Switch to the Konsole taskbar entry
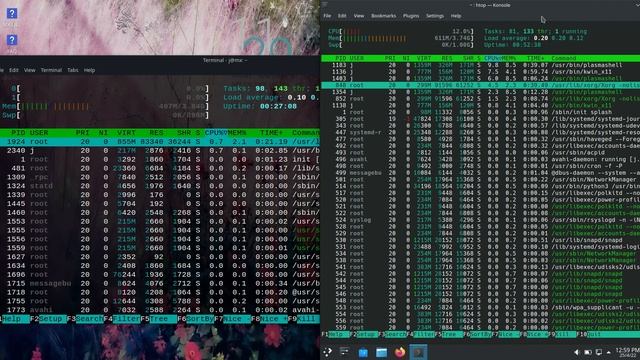This screenshot has width=640, height=360. [x=418, y=352]
